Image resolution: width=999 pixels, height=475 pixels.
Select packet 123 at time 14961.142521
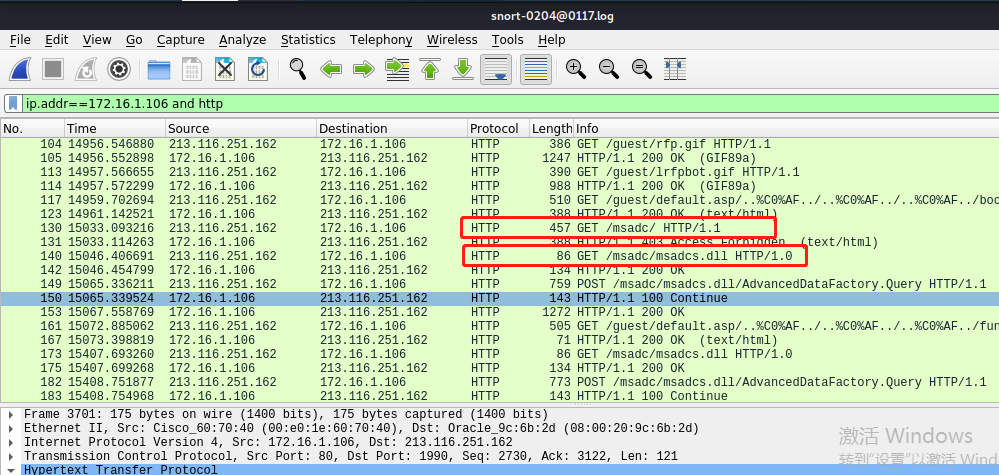click(500, 214)
